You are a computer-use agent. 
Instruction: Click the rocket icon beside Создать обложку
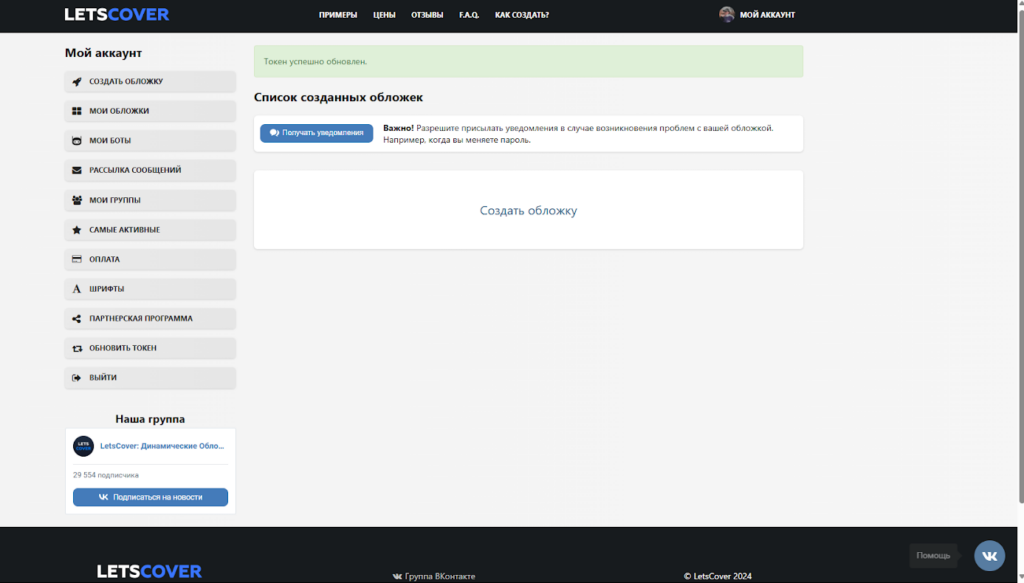tap(76, 82)
